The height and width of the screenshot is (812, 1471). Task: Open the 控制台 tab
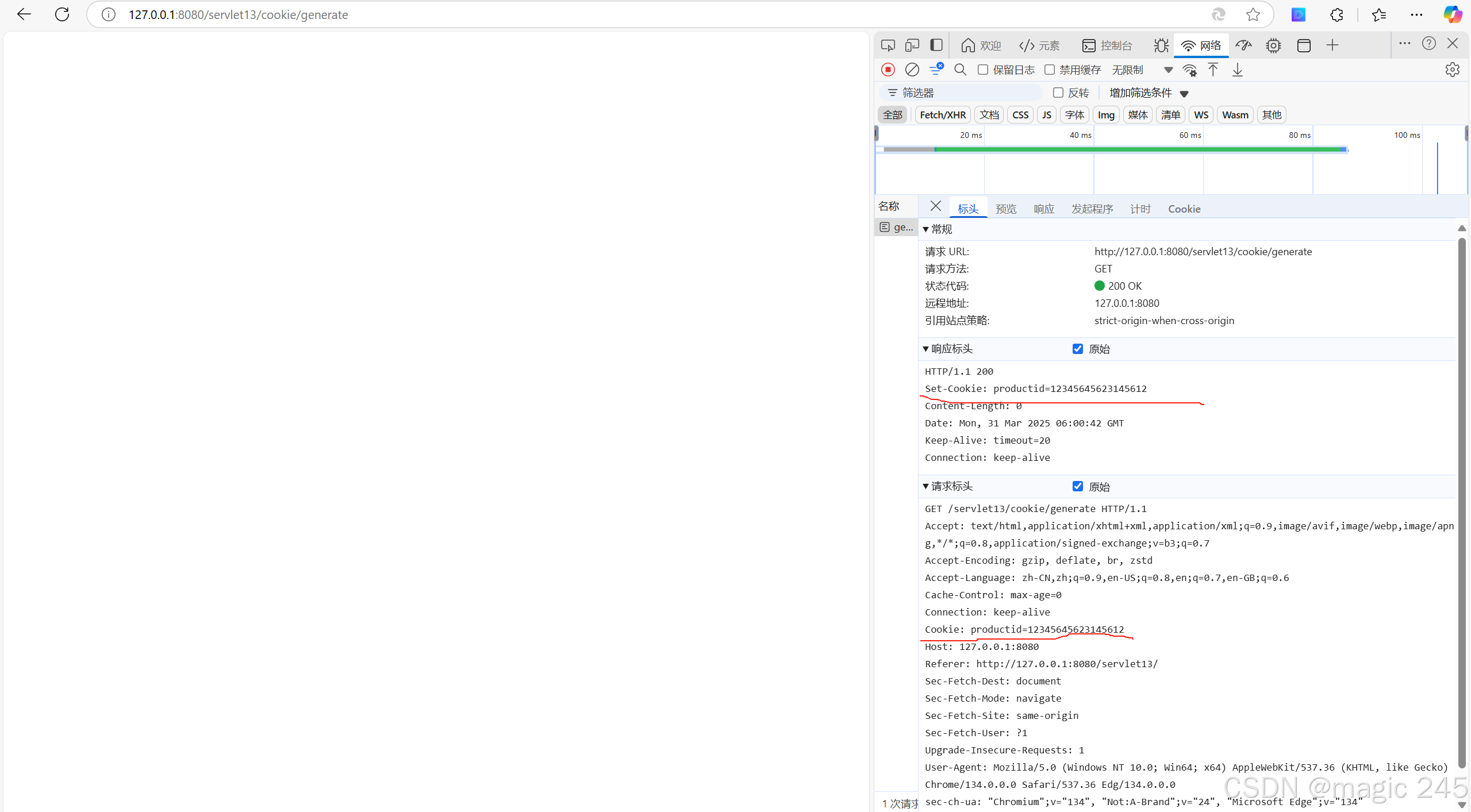[1107, 45]
